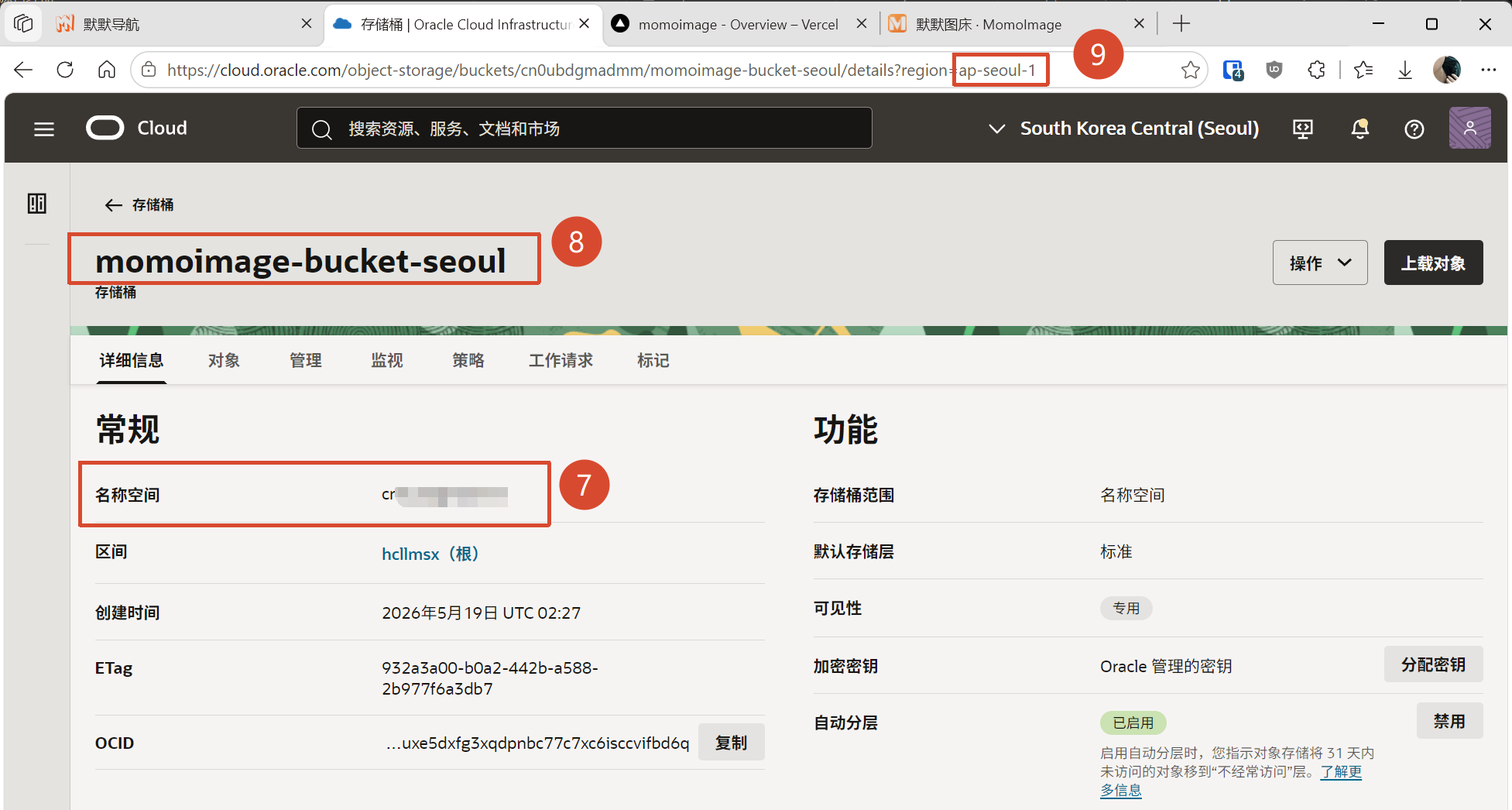
Task: Open the browser Favorites list icon
Action: point(1364,70)
